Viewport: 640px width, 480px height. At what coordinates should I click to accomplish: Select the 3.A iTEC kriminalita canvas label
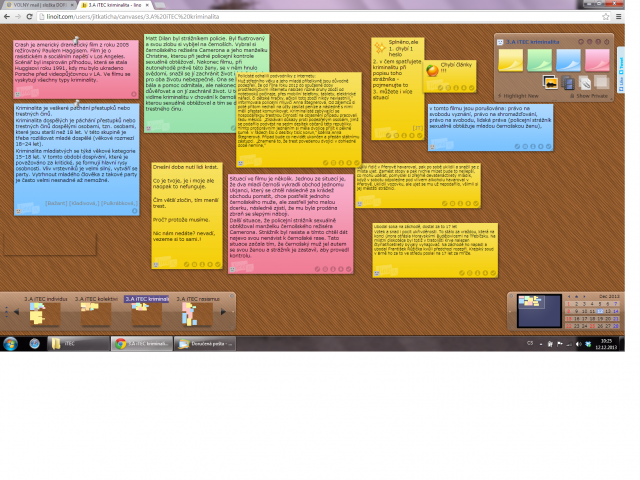click(x=147, y=299)
